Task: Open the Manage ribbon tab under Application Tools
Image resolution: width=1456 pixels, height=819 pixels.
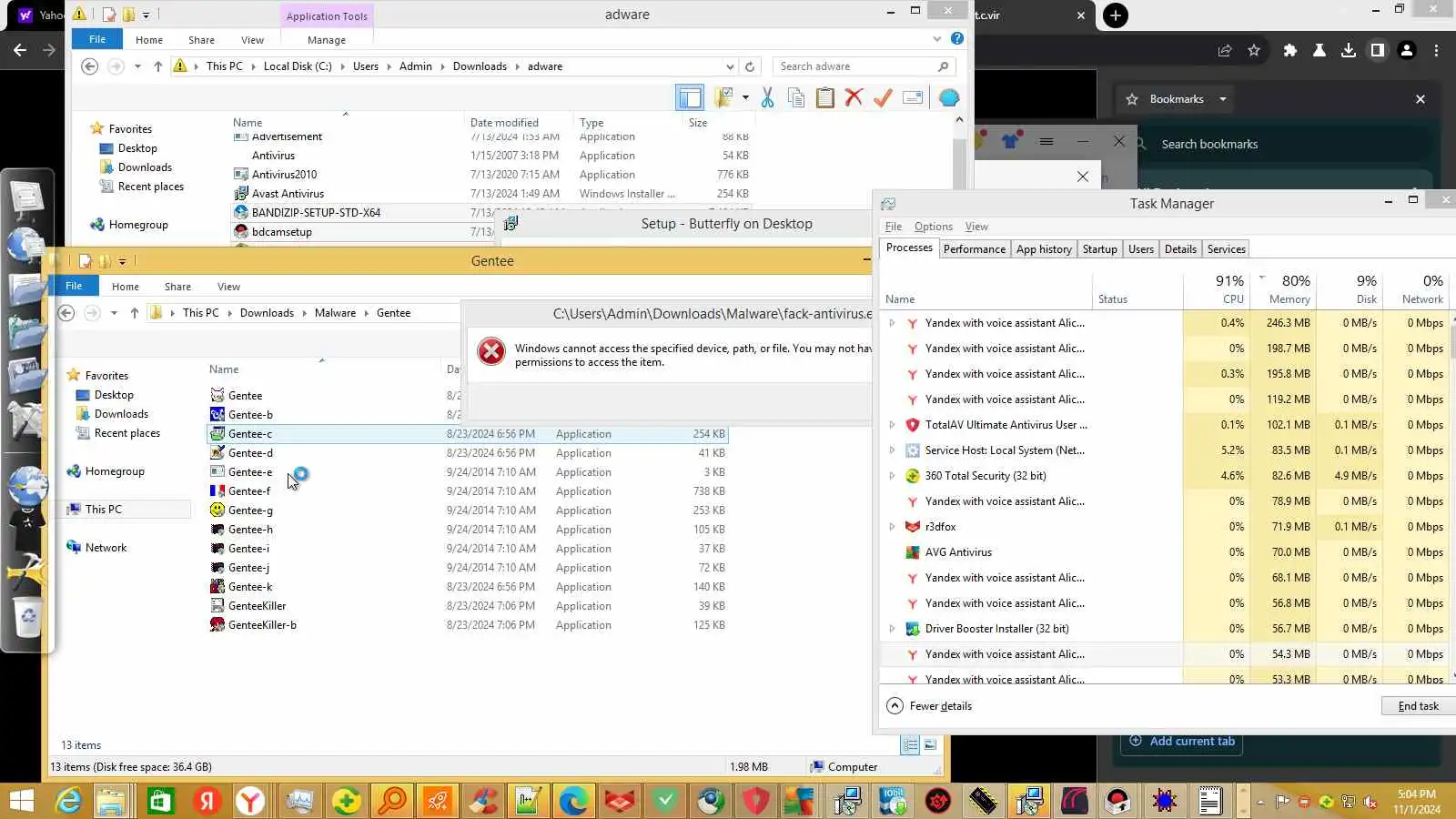Action: click(327, 40)
